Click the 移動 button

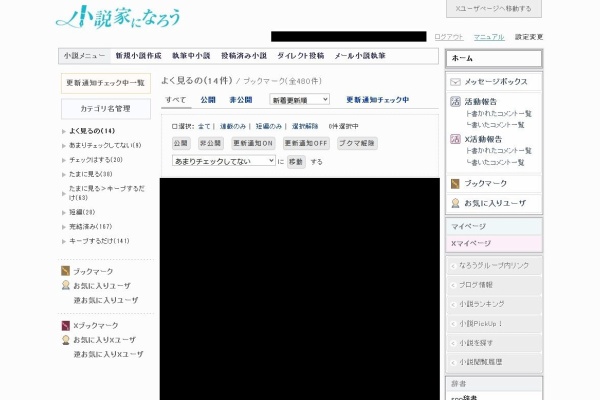[x=296, y=162]
